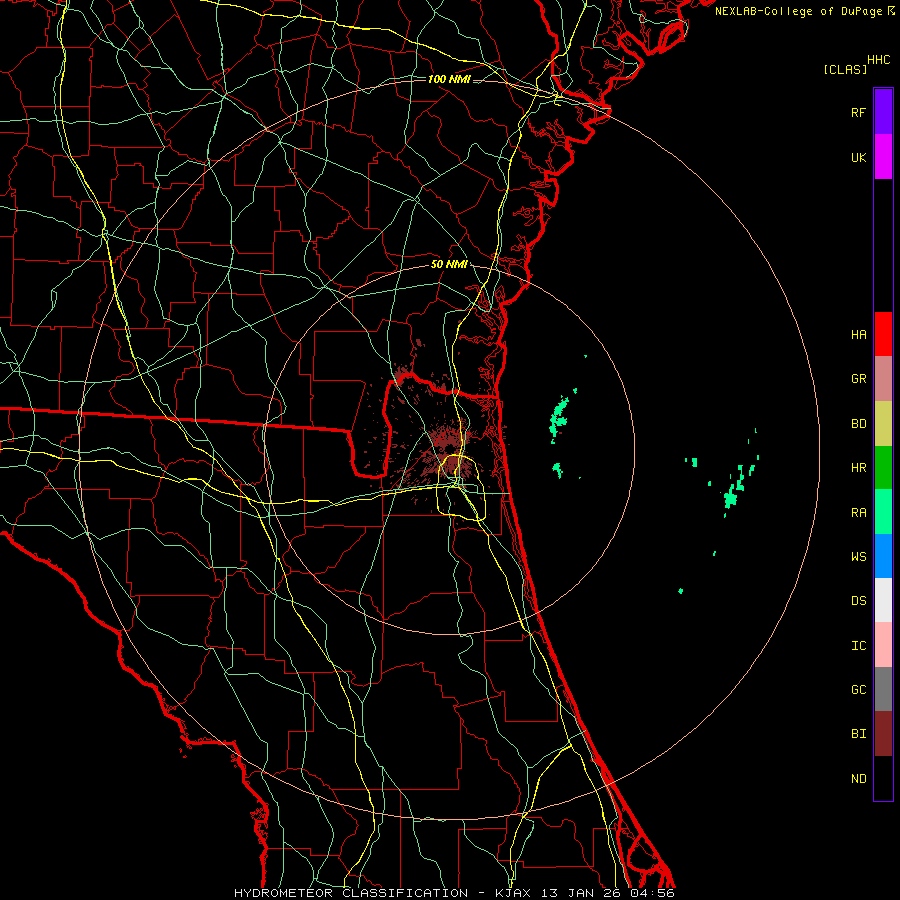Click the UK magenta legend swatch
This screenshot has height=900, width=900.
883,157
